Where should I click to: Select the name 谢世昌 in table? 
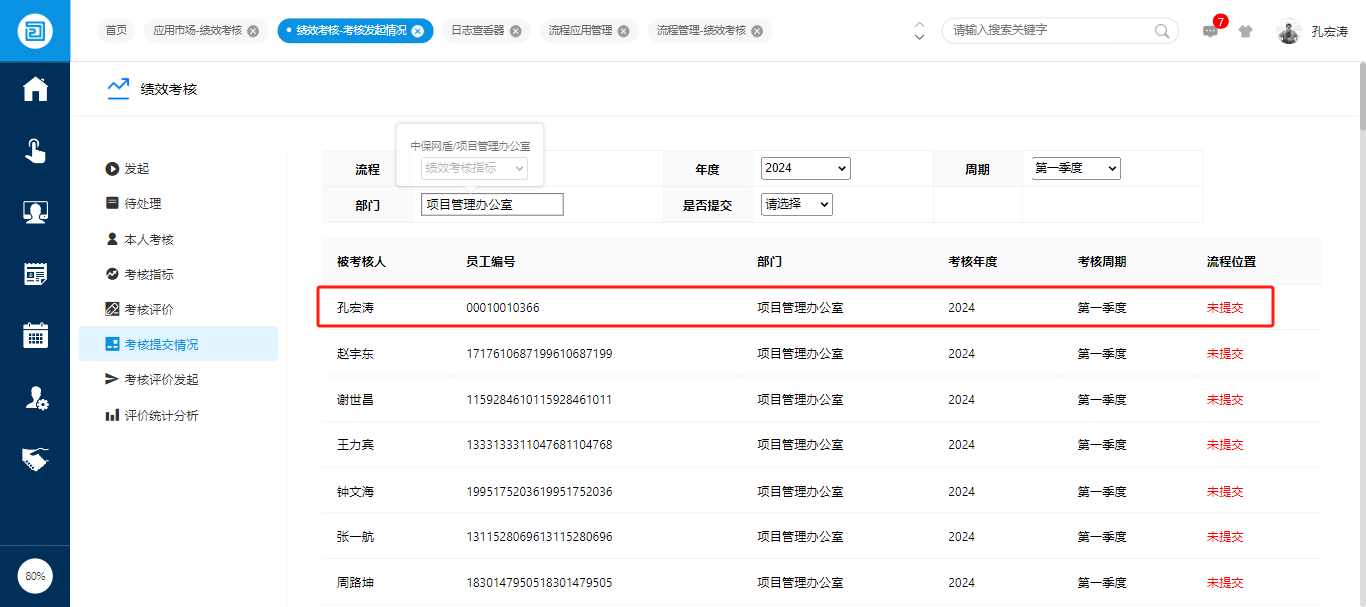pos(355,400)
